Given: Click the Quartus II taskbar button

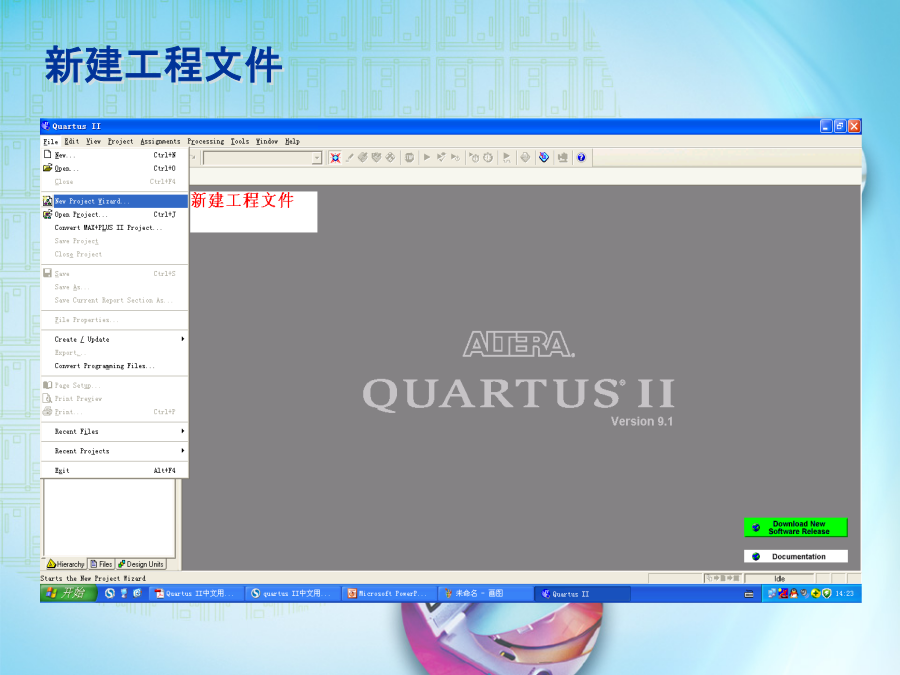Looking at the screenshot, I should point(582,594).
